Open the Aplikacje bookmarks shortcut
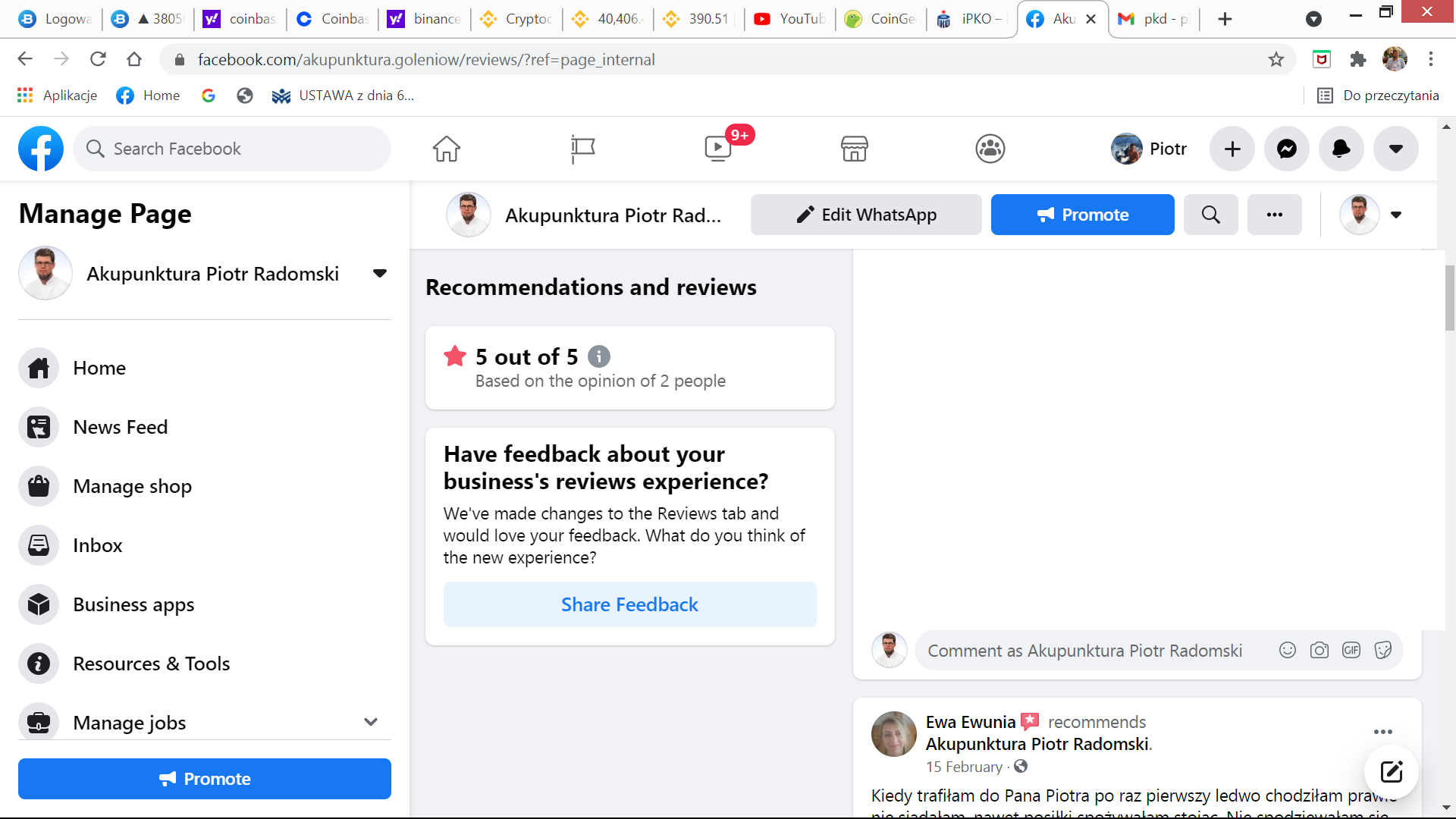This screenshot has width=1456, height=819. pos(58,95)
